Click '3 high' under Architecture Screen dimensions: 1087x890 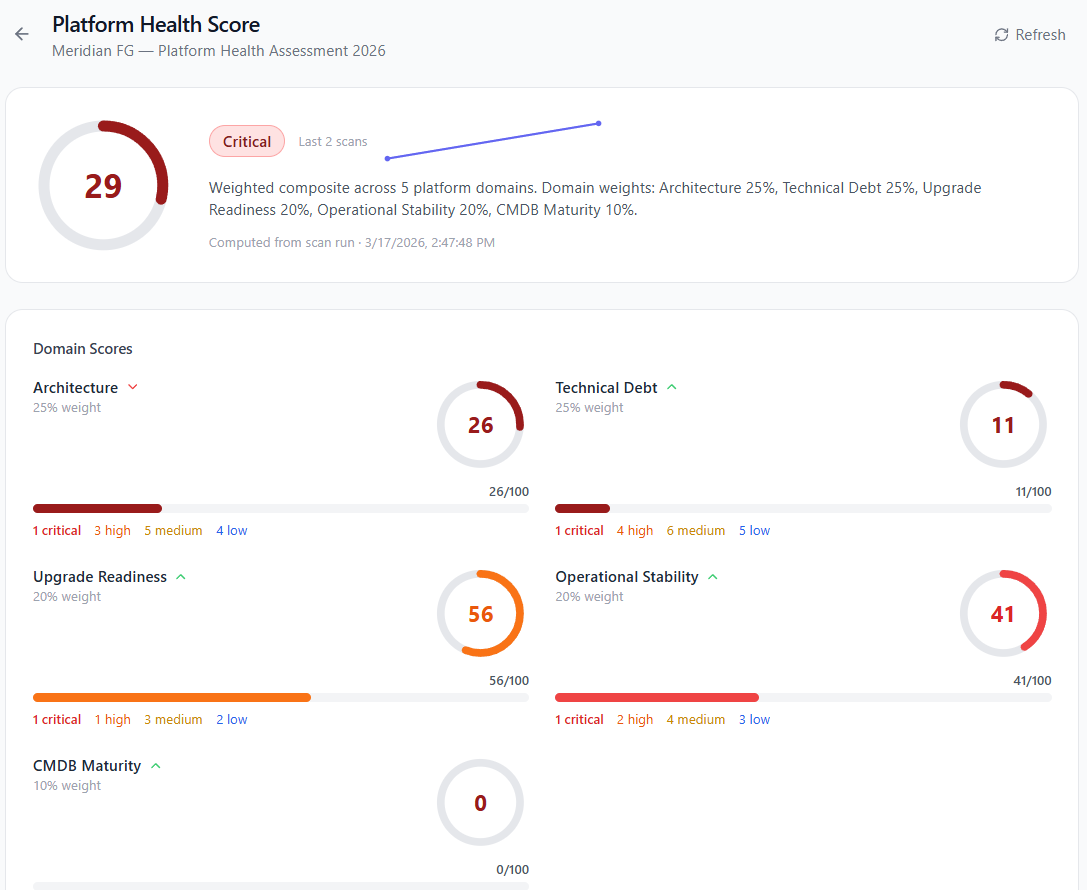click(112, 531)
